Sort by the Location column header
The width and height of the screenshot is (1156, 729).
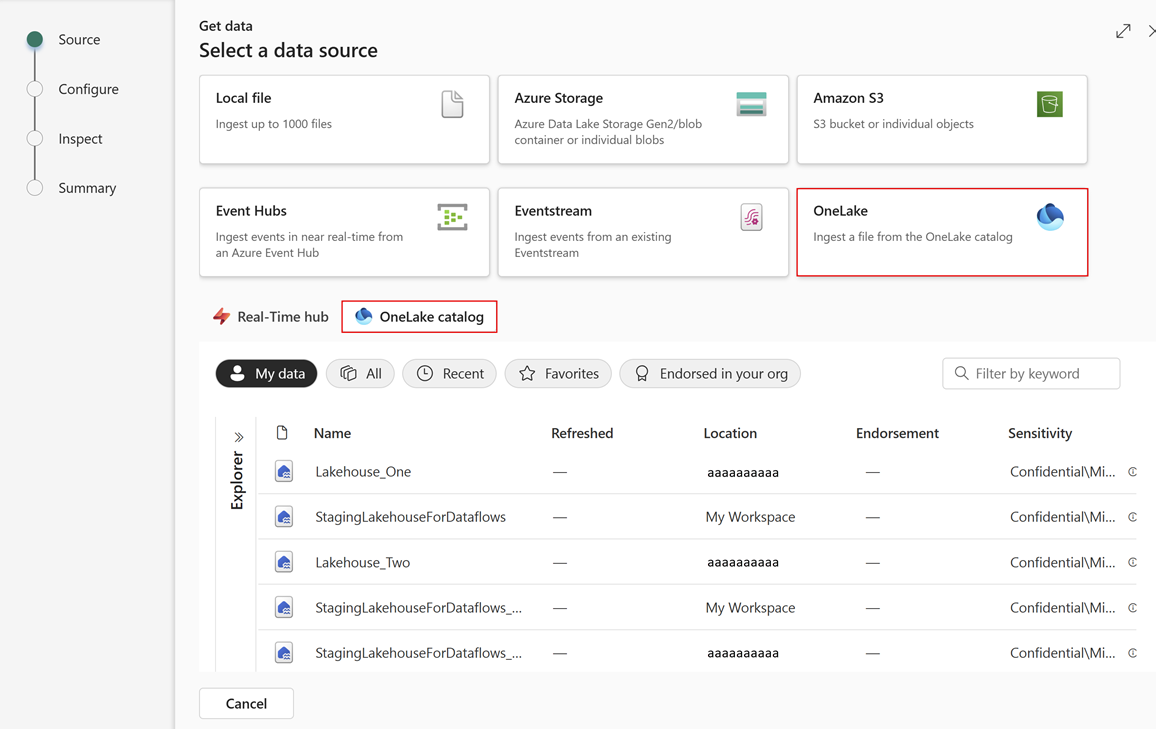tap(730, 433)
